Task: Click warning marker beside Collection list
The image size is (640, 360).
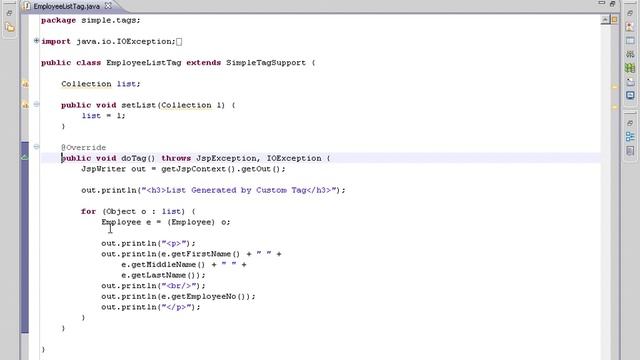Action: 25,84
